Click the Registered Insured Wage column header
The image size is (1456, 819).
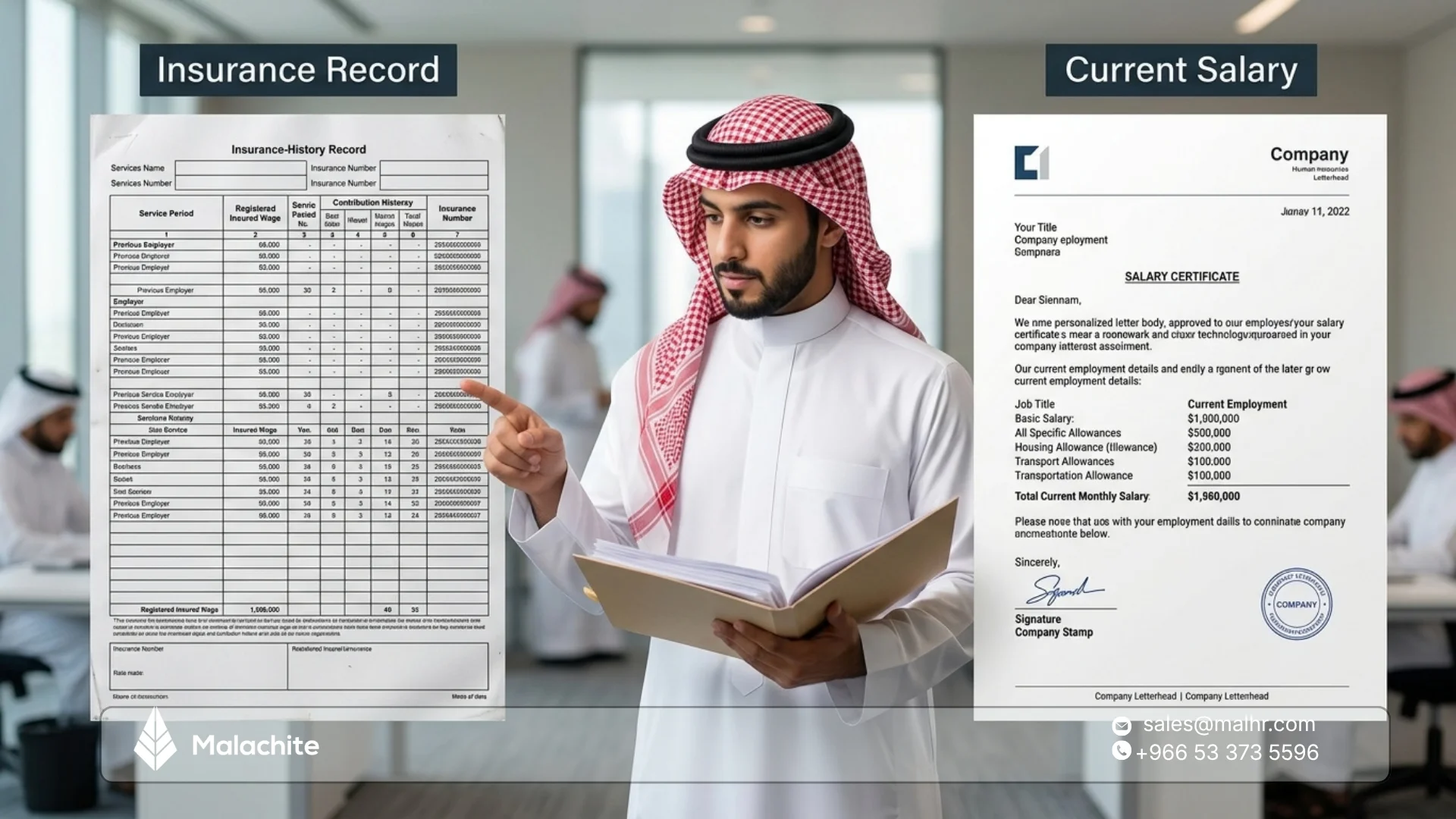[x=256, y=213]
